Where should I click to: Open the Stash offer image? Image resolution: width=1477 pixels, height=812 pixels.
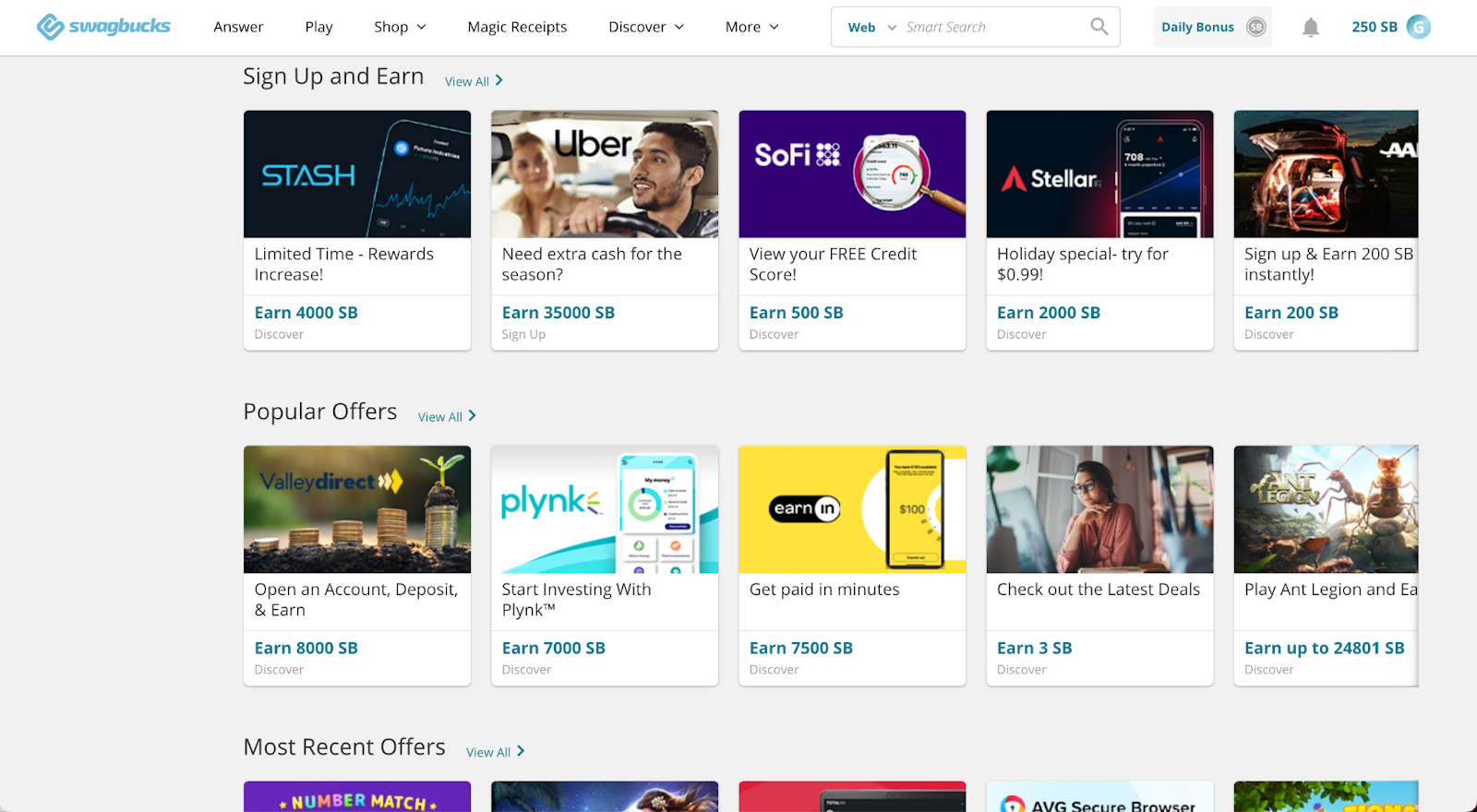357,174
